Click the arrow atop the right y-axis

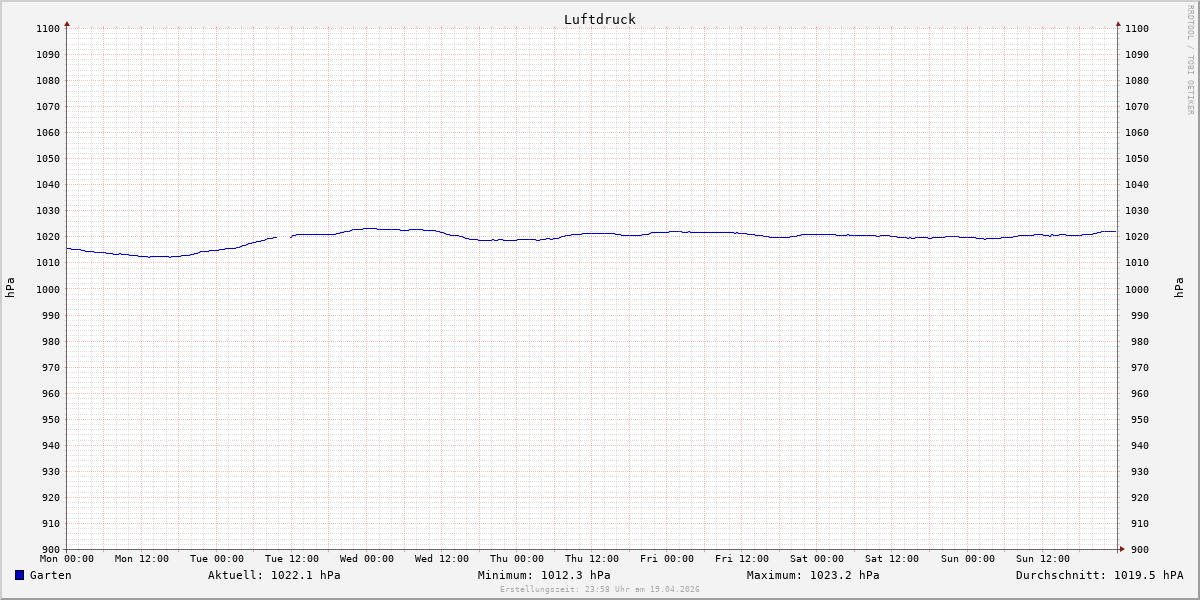[1118, 22]
